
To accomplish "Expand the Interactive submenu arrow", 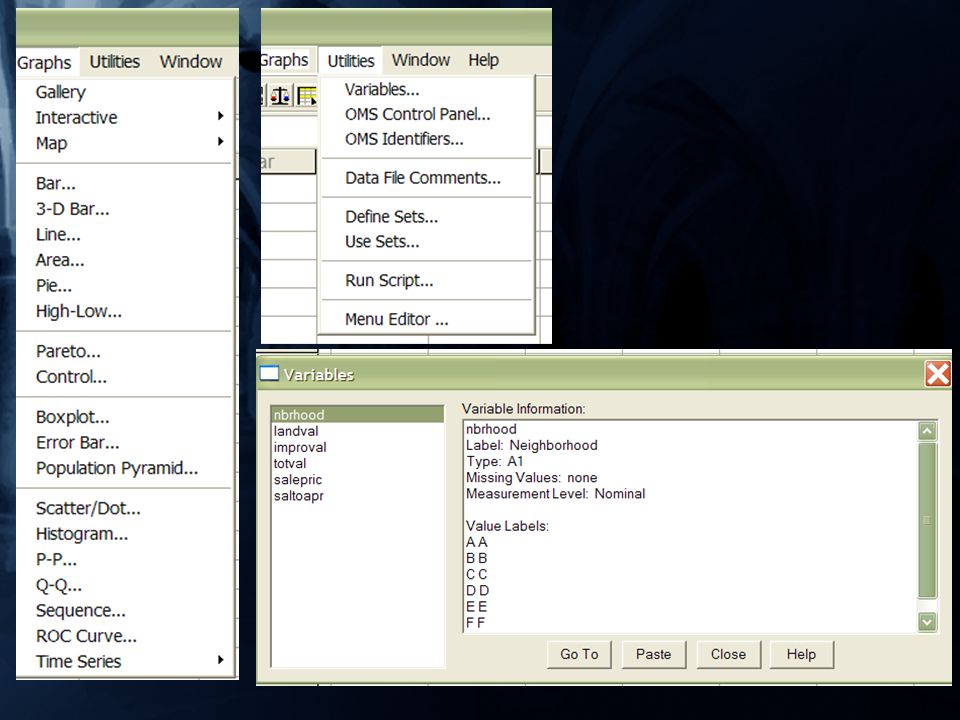I will click(220, 116).
